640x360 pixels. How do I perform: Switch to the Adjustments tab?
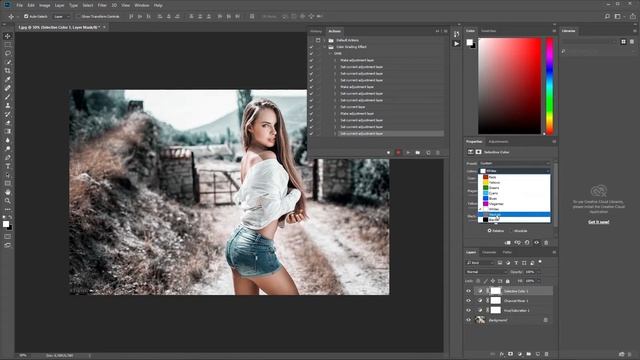pos(498,142)
